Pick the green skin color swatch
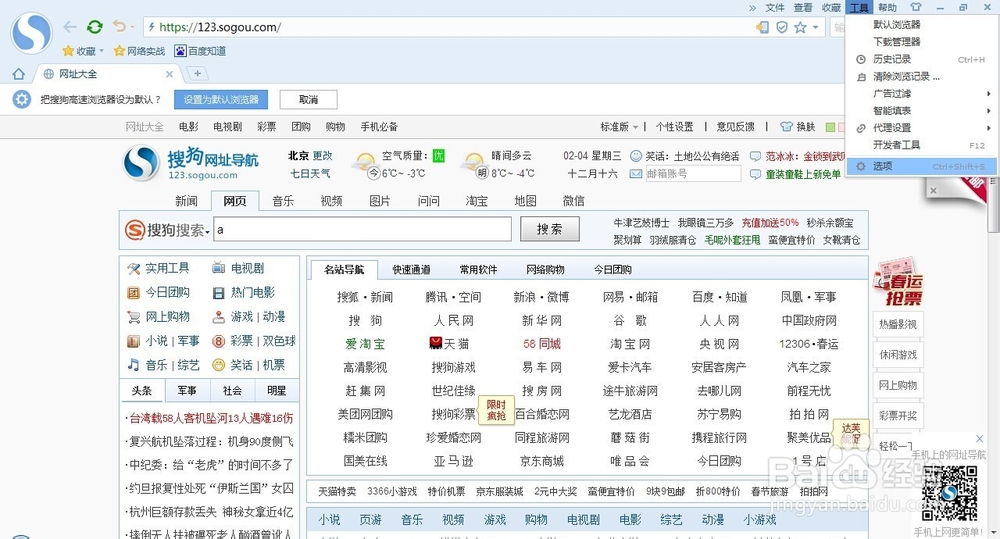The width and height of the screenshot is (1000, 539). 830,127
